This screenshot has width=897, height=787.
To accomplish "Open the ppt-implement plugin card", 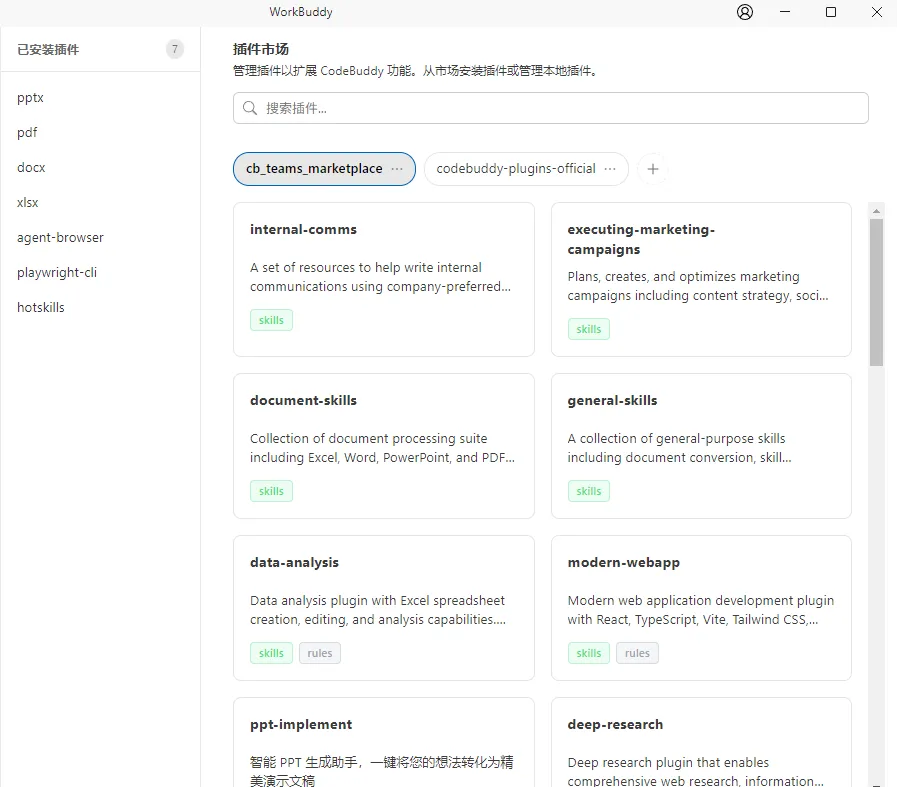I will tap(384, 742).
